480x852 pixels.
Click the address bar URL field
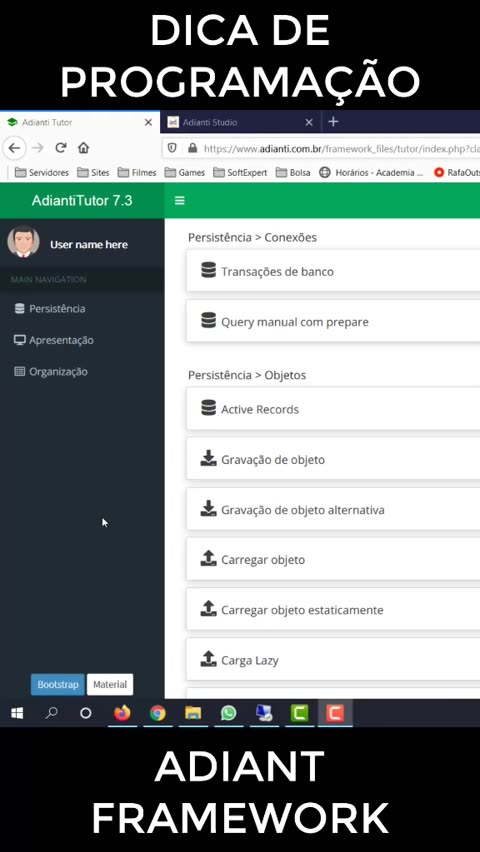pyautogui.click(x=321, y=148)
